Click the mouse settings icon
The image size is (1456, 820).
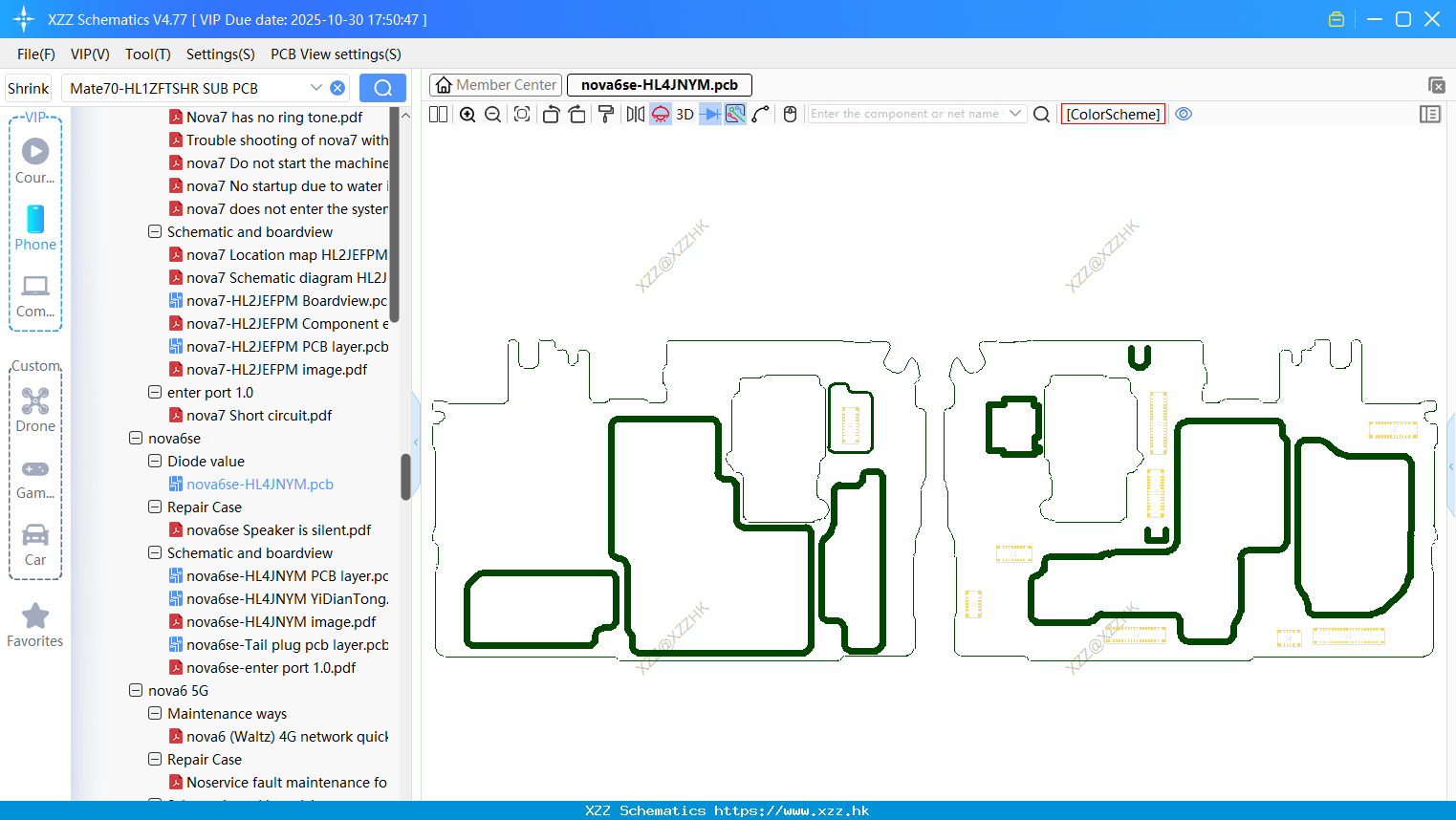tap(790, 114)
